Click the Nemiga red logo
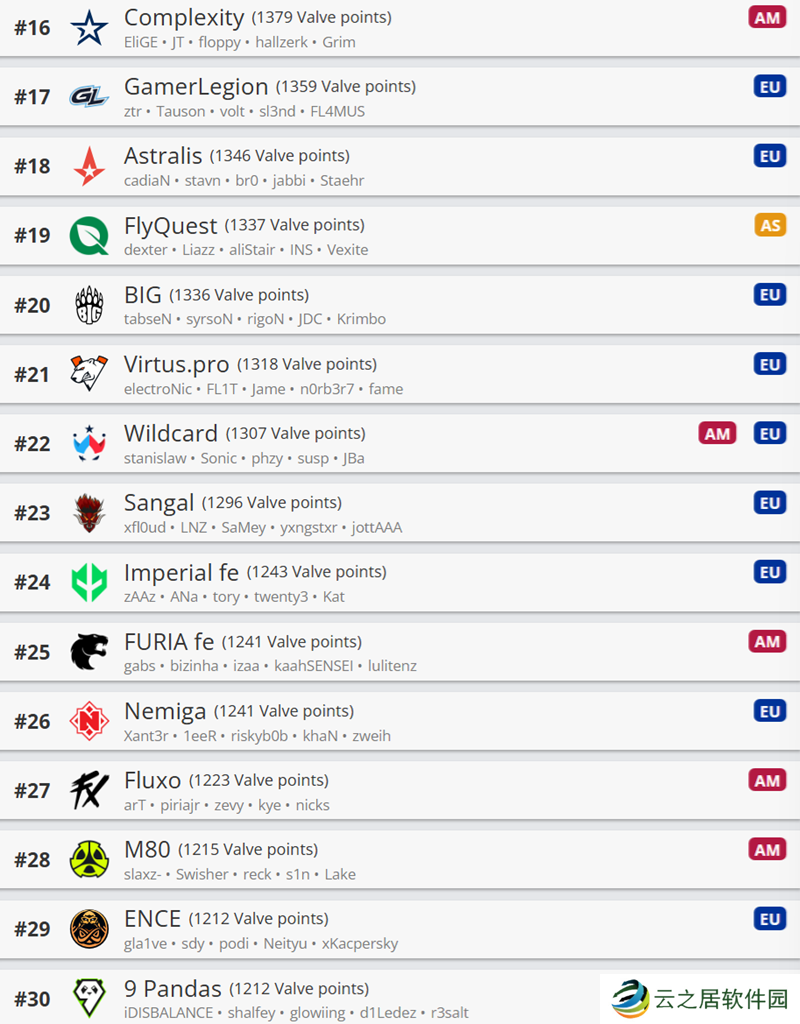800x1024 pixels. pyautogui.click(x=89, y=721)
